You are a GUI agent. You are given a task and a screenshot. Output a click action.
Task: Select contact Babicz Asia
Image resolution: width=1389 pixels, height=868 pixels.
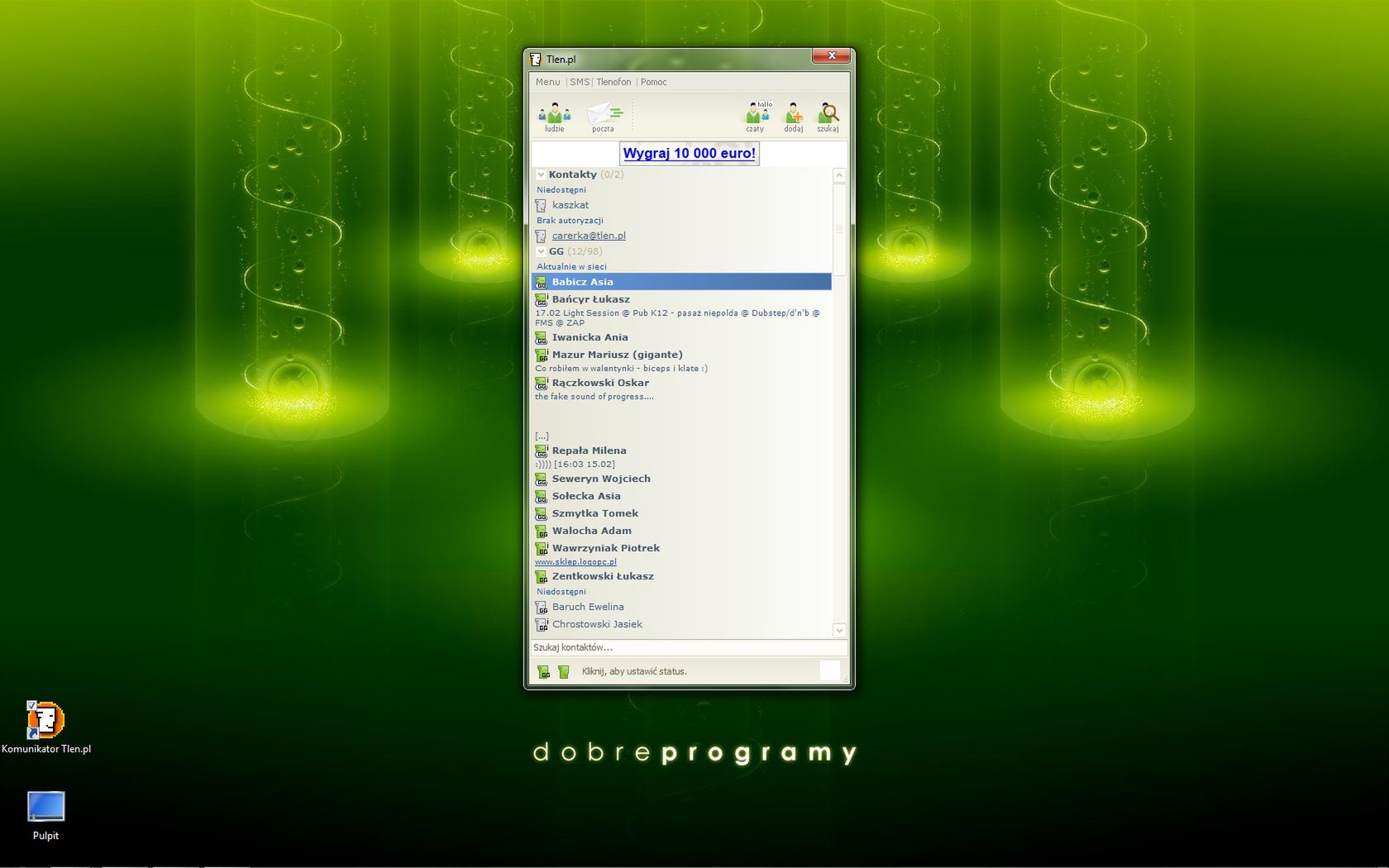[x=681, y=282]
